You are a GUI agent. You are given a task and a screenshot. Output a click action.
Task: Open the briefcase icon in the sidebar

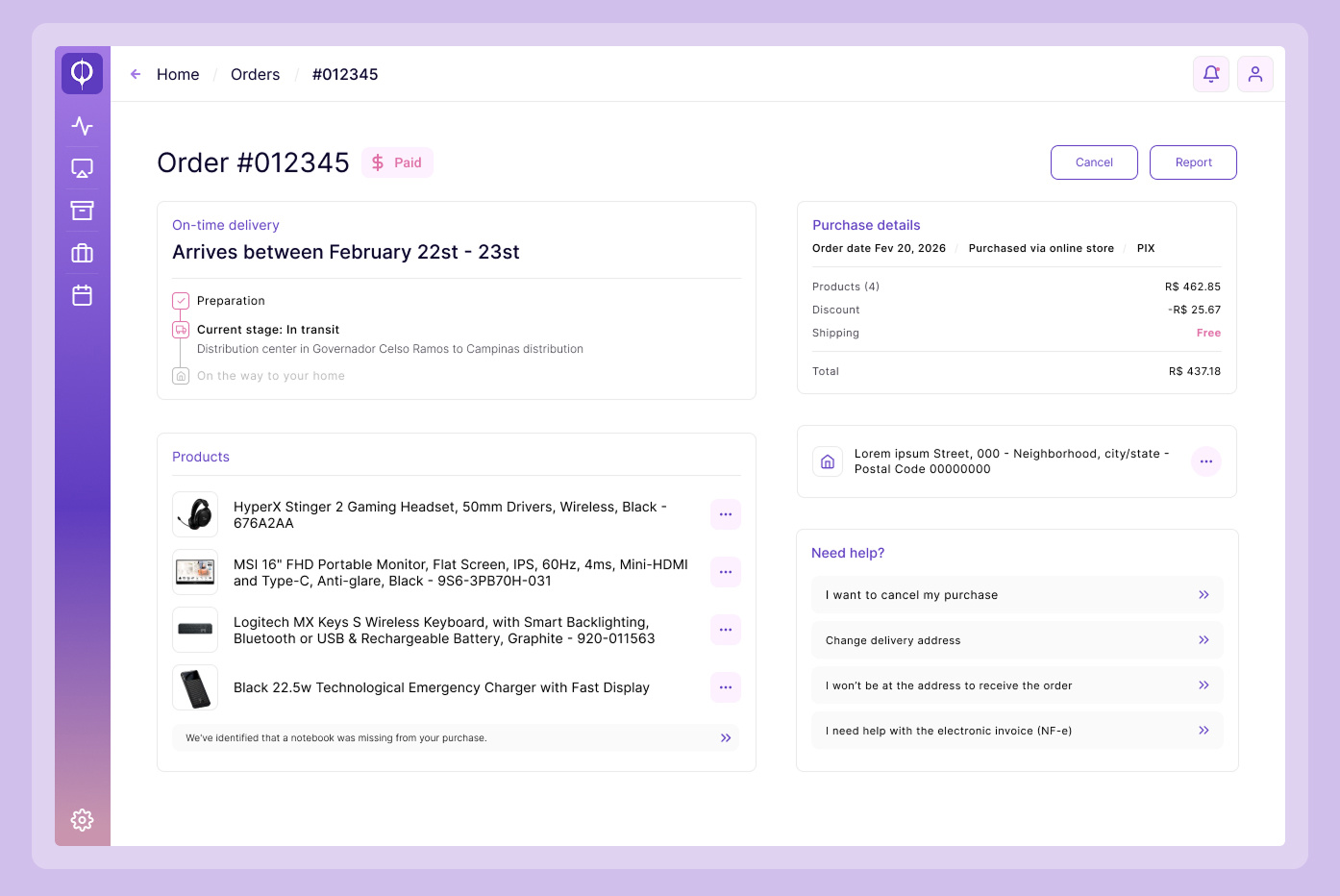click(x=82, y=253)
